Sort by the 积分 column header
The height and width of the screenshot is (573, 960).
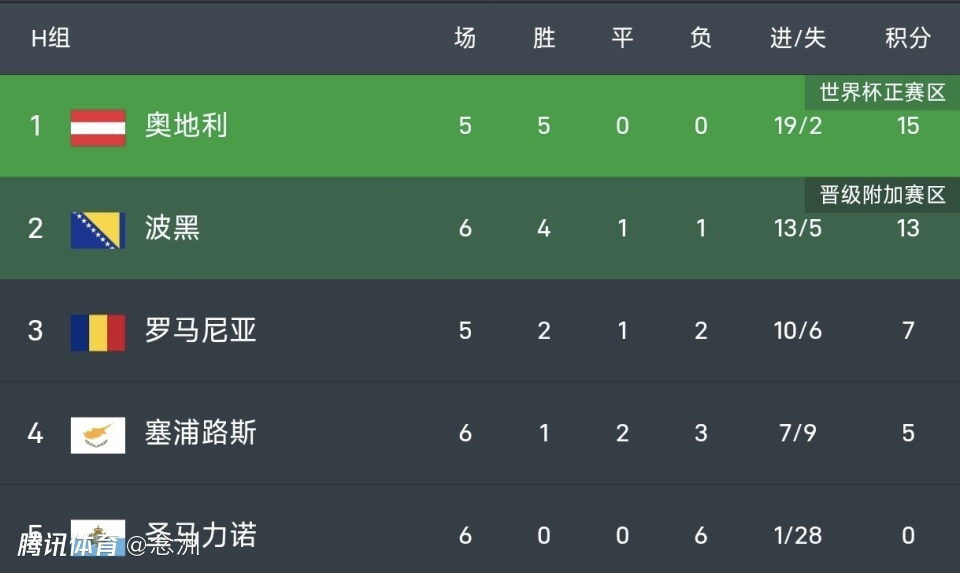907,39
